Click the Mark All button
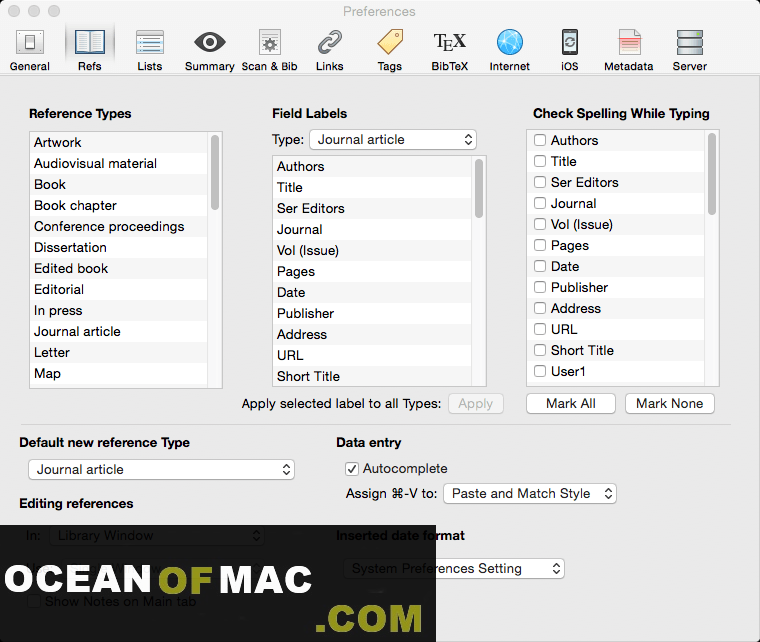The width and height of the screenshot is (760, 642). pos(571,404)
